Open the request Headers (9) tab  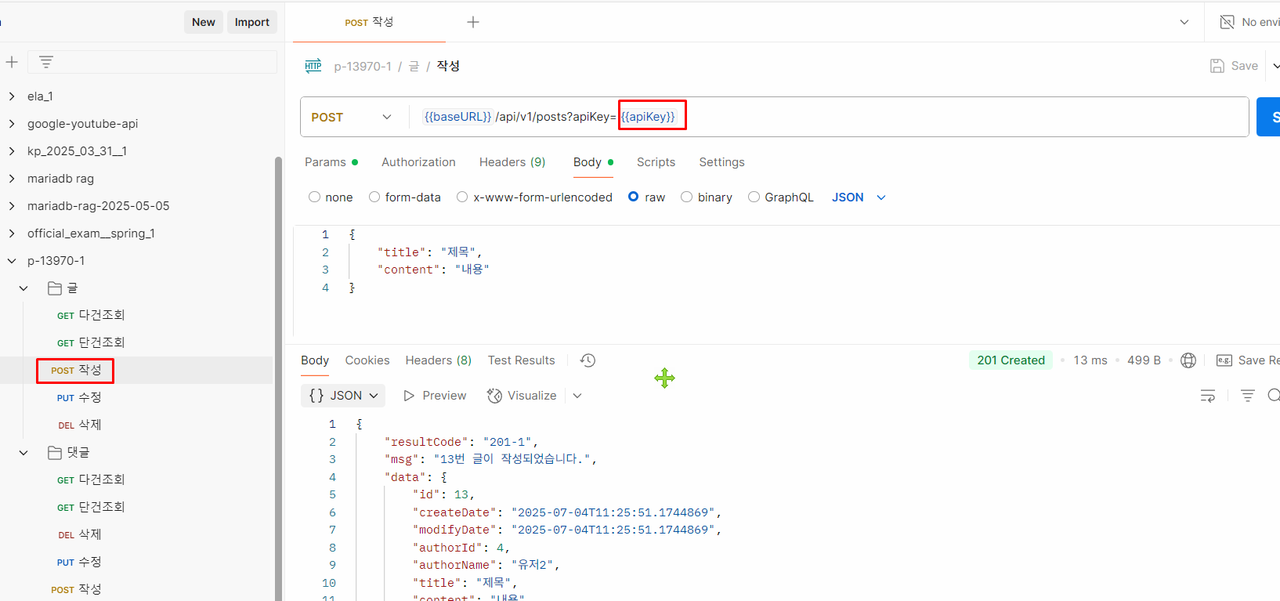(x=512, y=162)
